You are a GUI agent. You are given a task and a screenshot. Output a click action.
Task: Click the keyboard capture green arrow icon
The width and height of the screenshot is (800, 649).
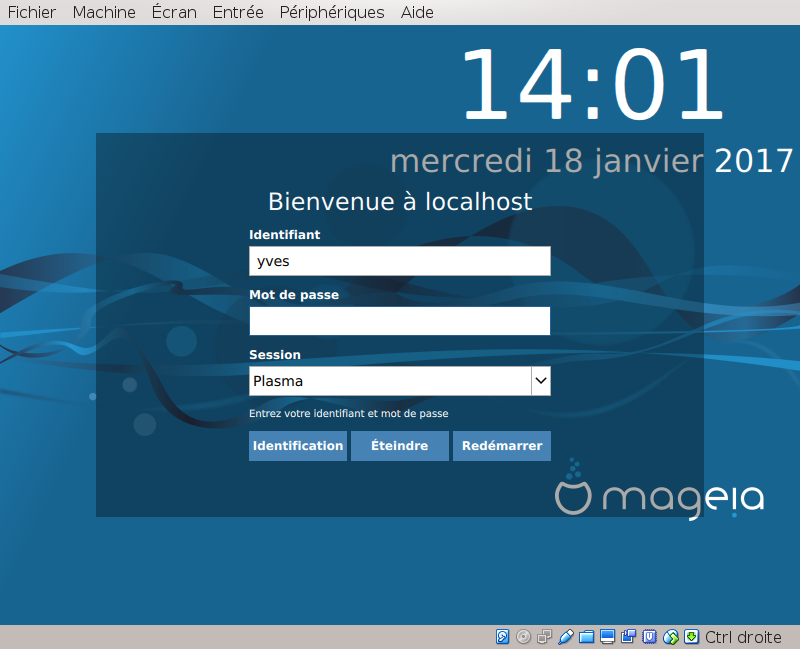click(x=691, y=637)
